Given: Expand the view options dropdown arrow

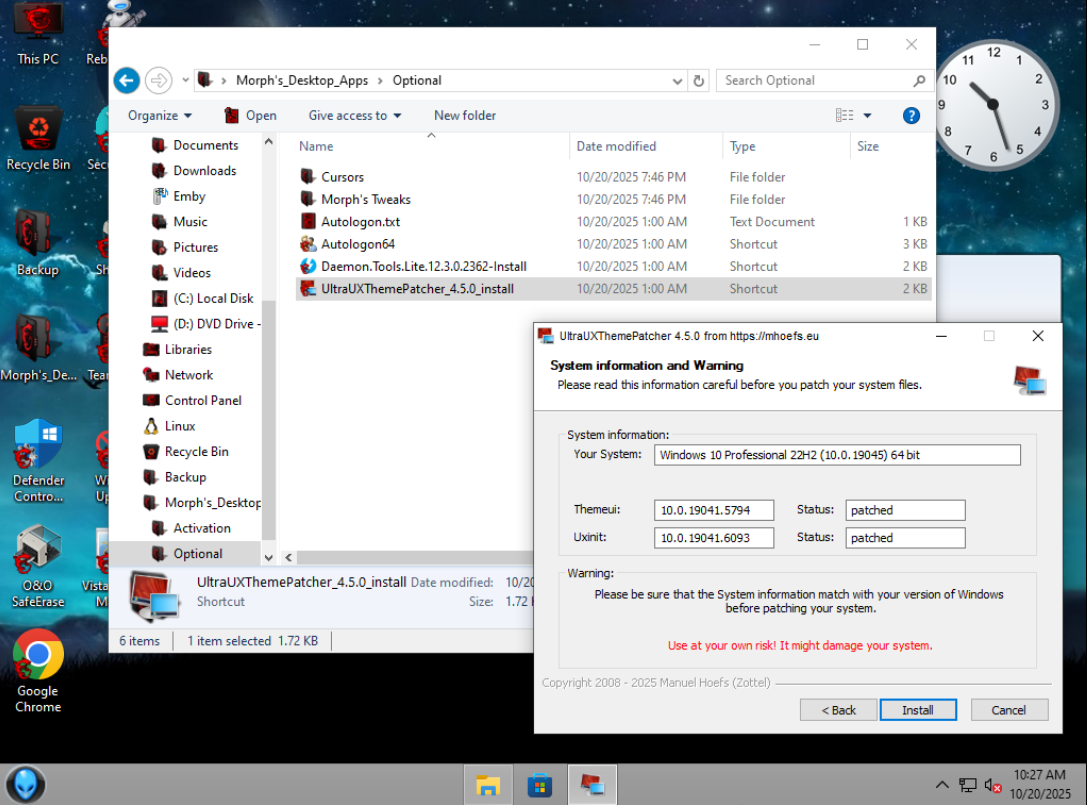Looking at the screenshot, I should (x=867, y=116).
